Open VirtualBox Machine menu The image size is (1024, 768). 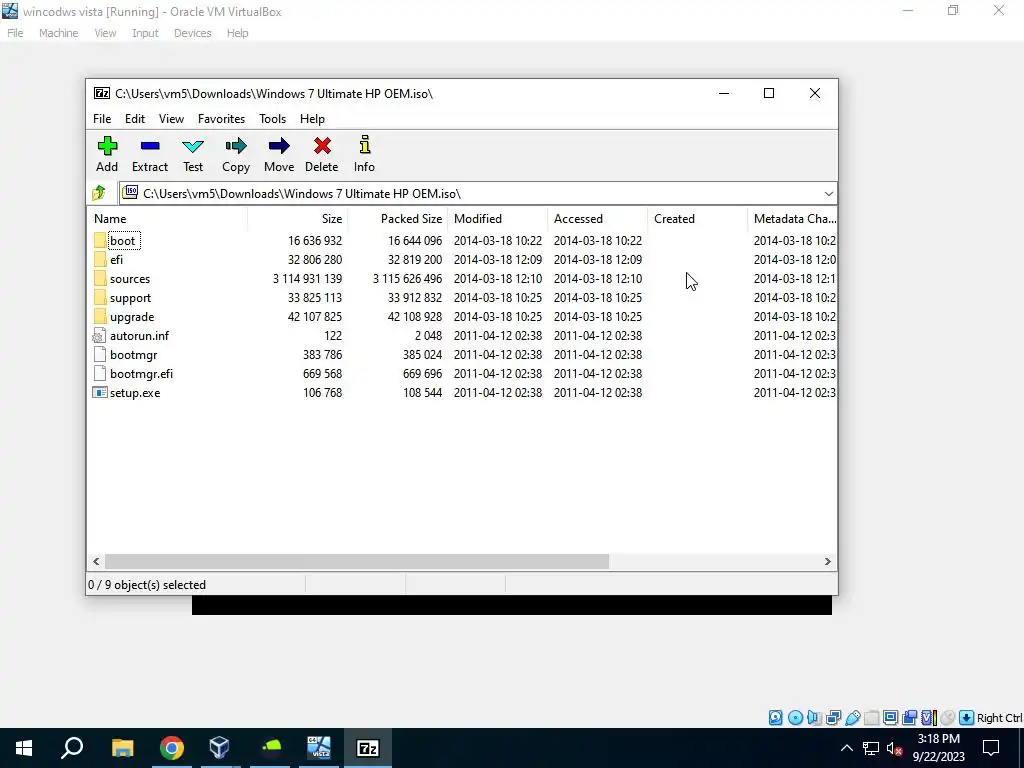pyautogui.click(x=58, y=33)
